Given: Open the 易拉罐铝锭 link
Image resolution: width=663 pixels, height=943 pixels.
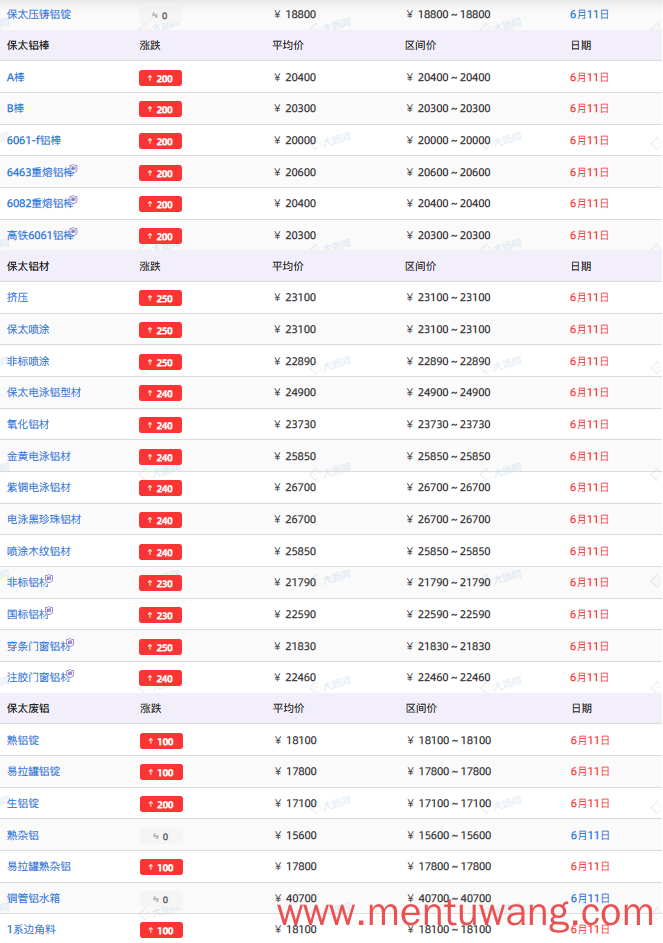Looking at the screenshot, I should [x=34, y=772].
